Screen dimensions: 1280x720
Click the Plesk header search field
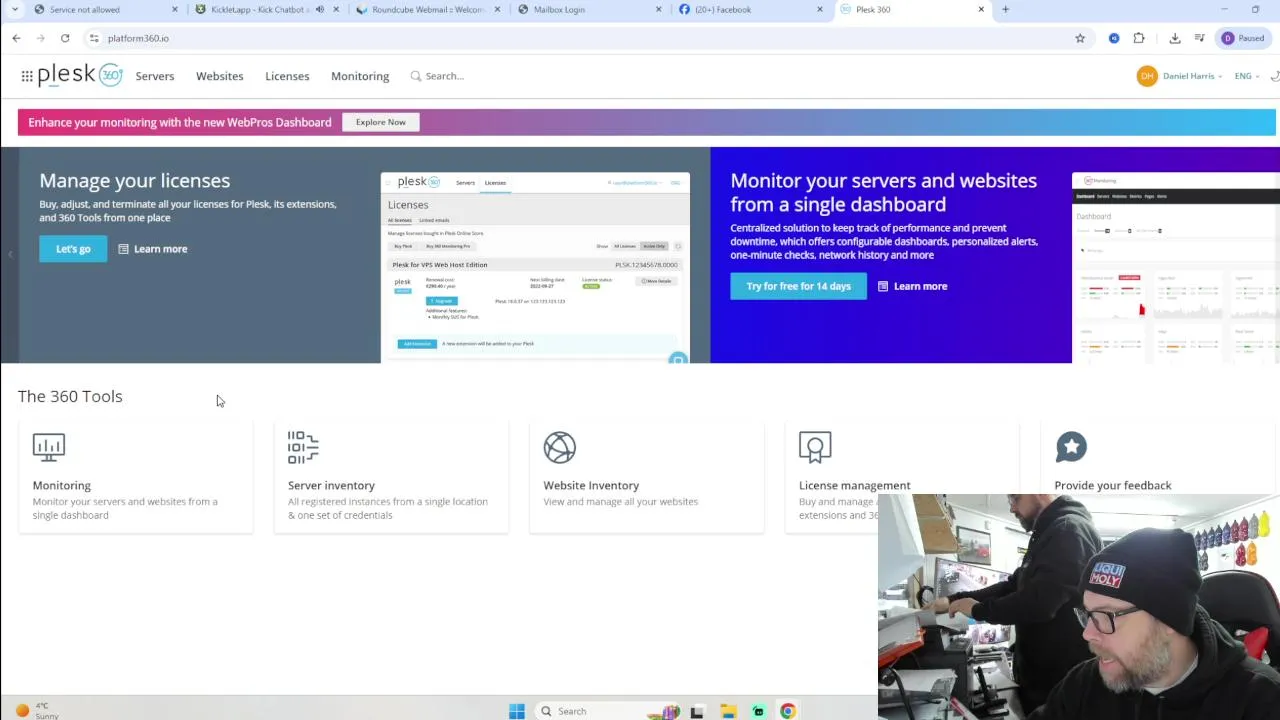(445, 76)
